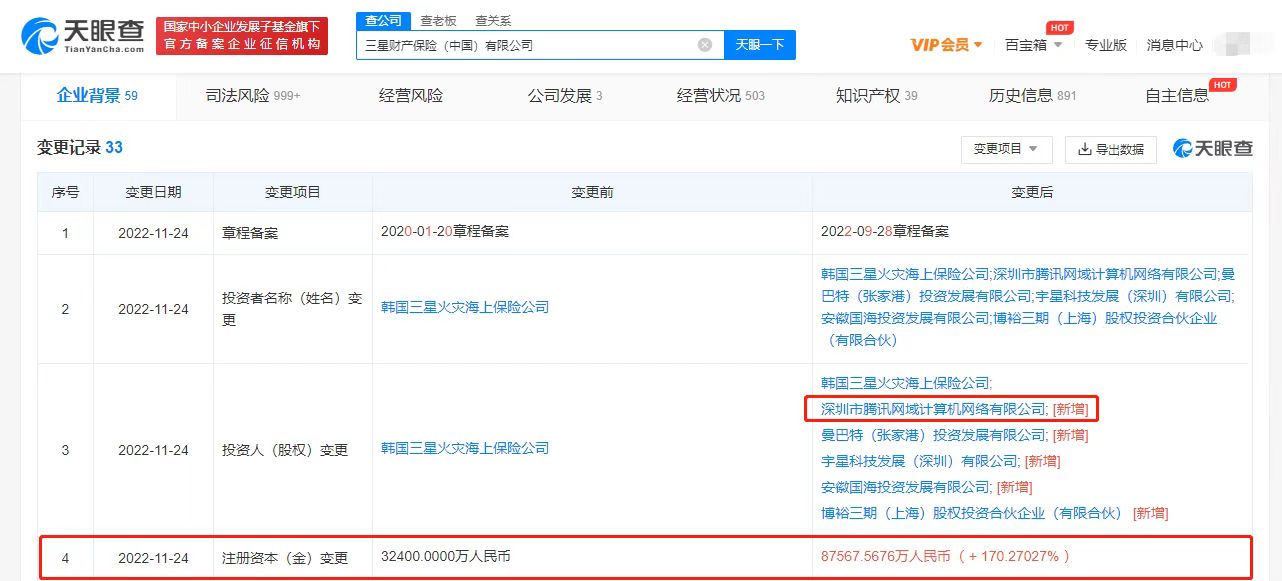The image size is (1282, 581).
Task: Click the red 国家中小企业发展子基金 badge
Action: tap(242, 35)
